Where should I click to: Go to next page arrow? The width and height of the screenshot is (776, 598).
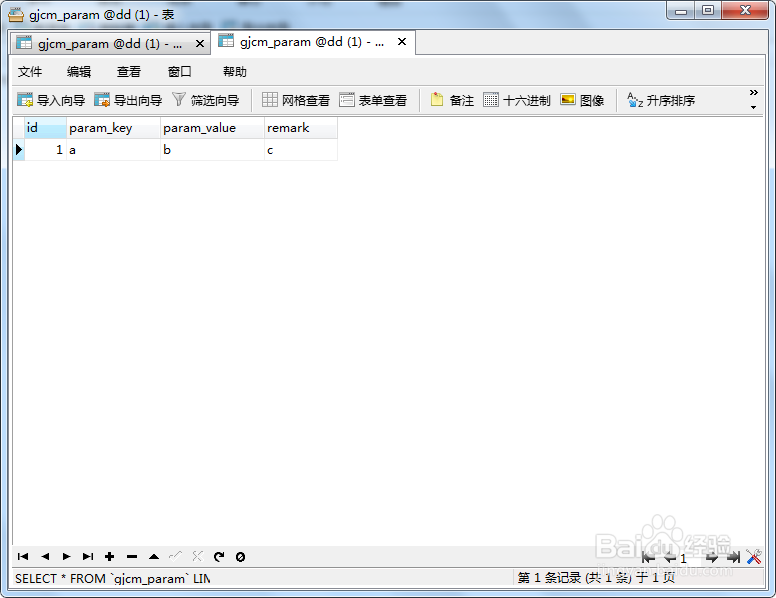point(712,558)
